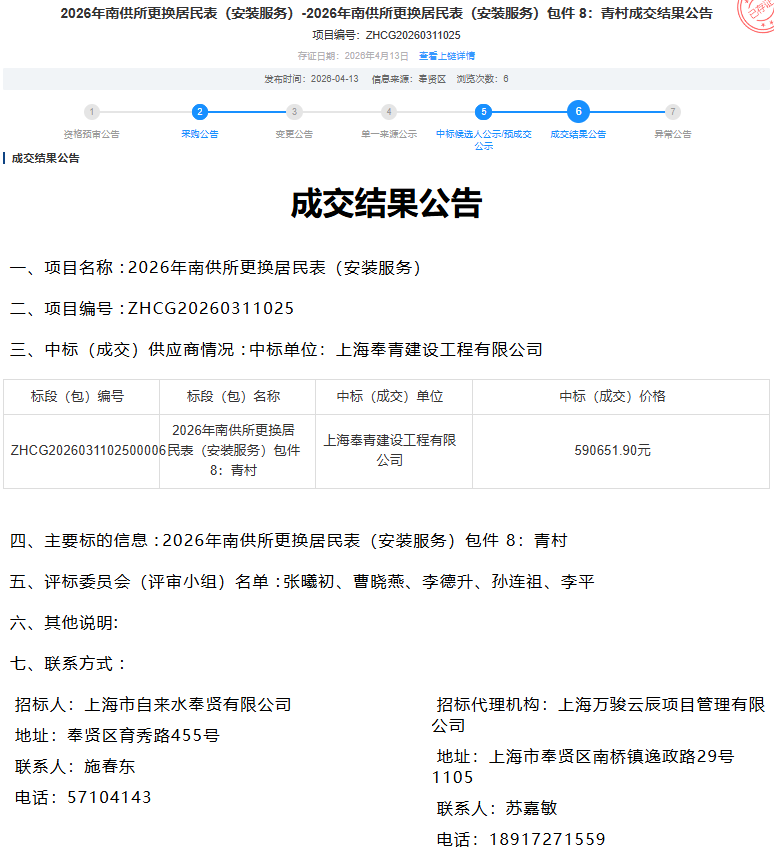Click step 3 circle for 变更公告
This screenshot has width=774, height=856.
(294, 112)
